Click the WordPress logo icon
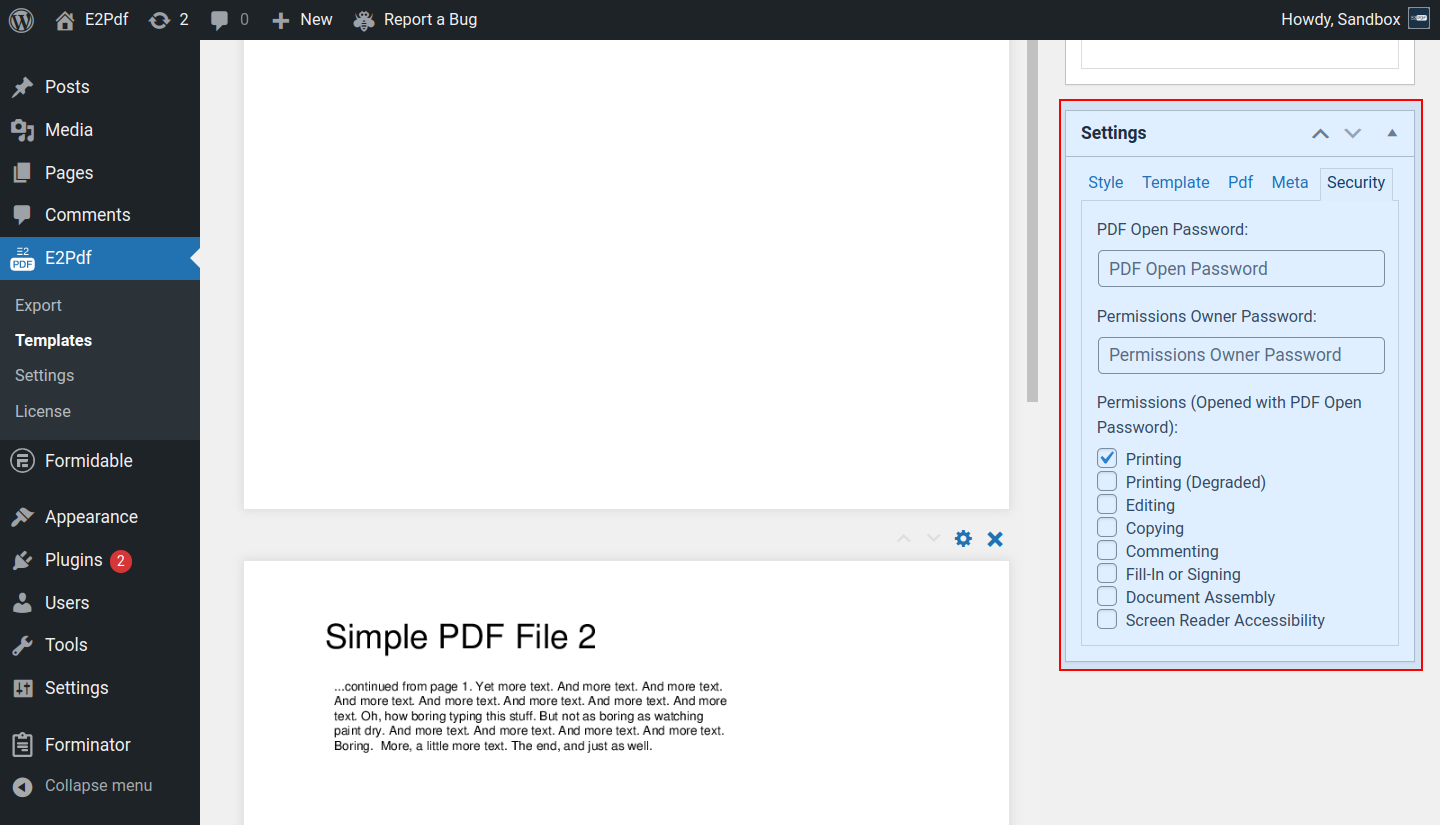The width and height of the screenshot is (1440, 825). coord(21,19)
